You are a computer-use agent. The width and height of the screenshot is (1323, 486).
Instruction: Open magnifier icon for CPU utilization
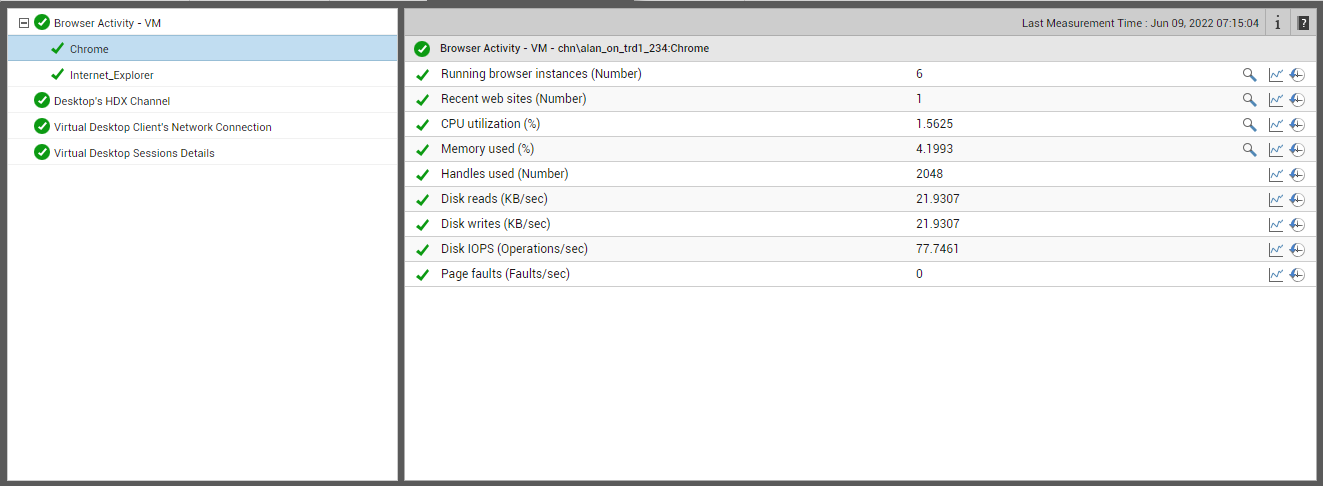click(x=1249, y=124)
